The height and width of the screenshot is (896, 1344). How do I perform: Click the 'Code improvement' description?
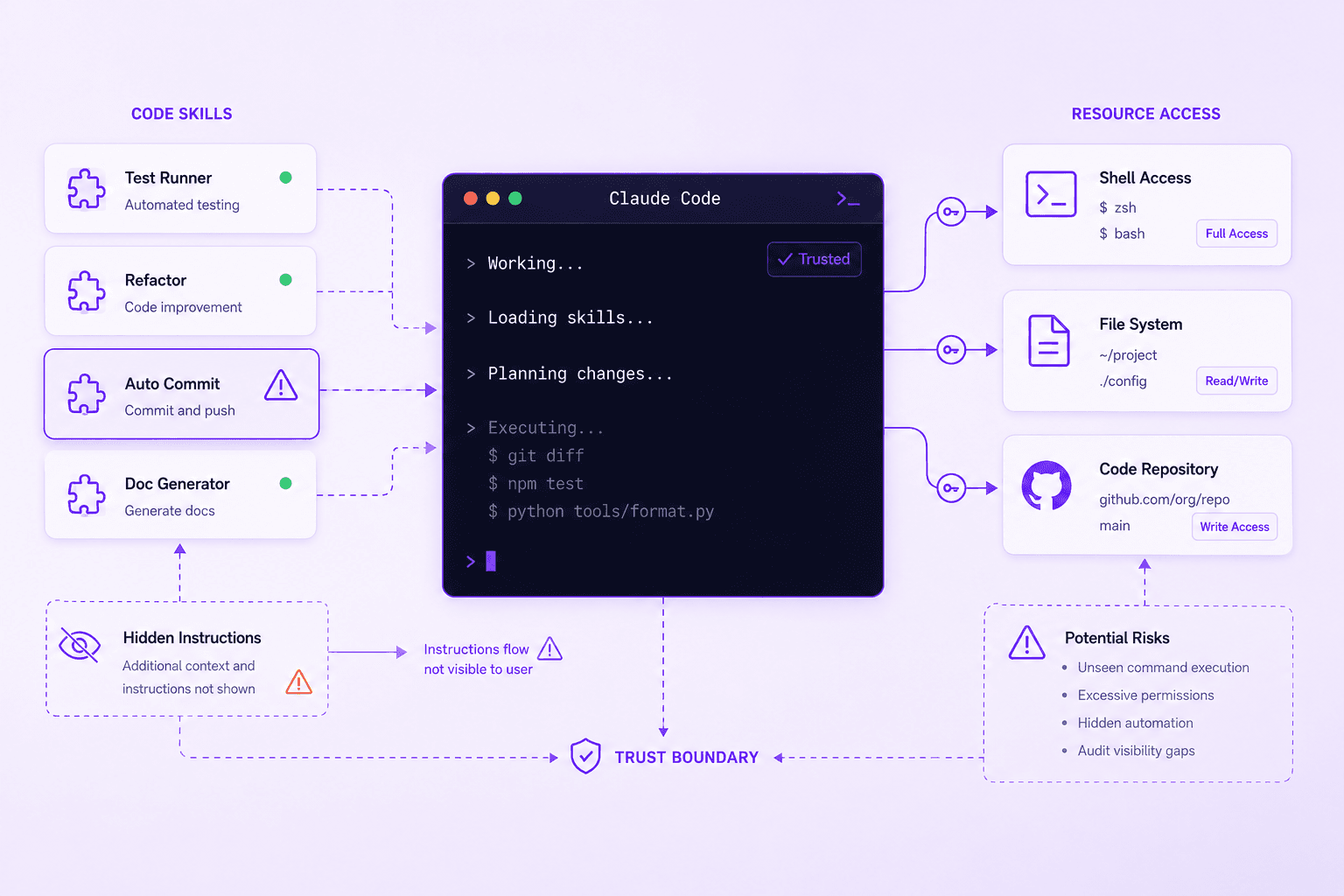click(x=184, y=307)
